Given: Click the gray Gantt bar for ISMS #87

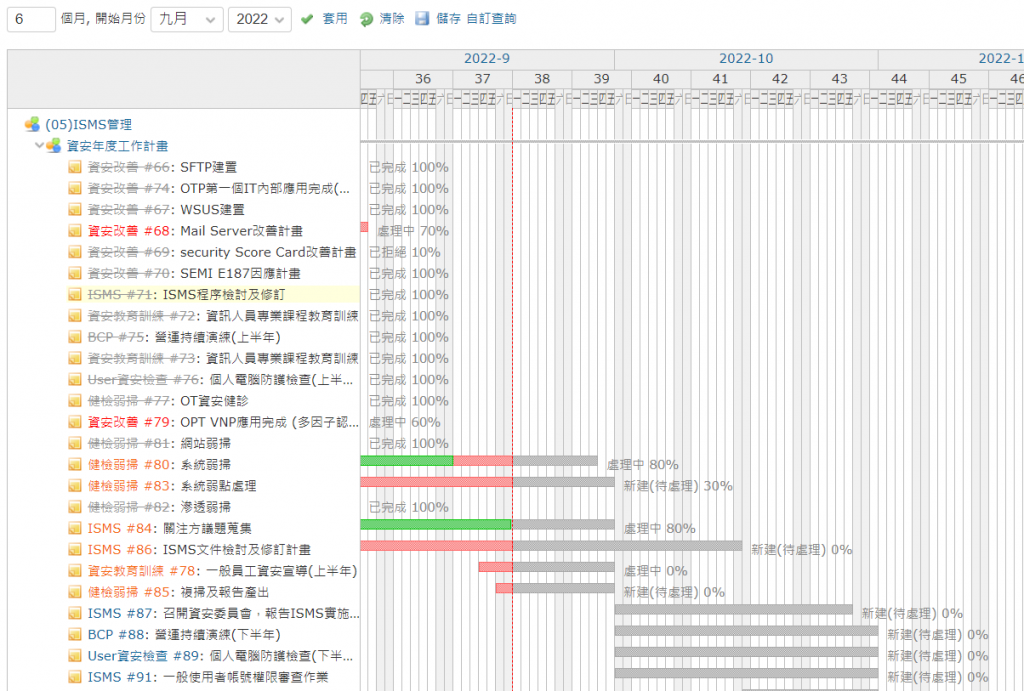Looking at the screenshot, I should pyautogui.click(x=733, y=610).
